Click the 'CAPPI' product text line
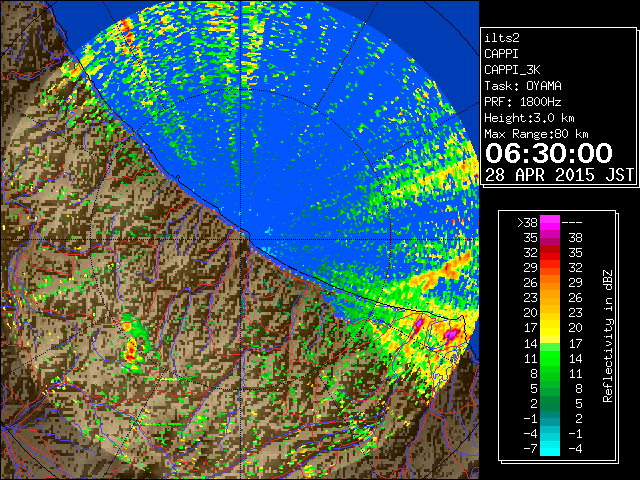Screen dimensions: 640x480 click(x=501, y=54)
